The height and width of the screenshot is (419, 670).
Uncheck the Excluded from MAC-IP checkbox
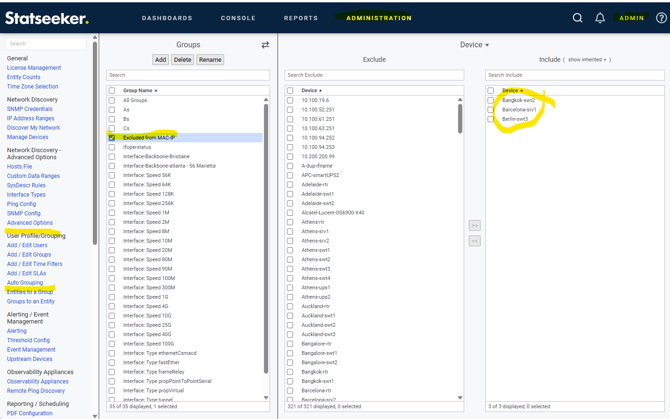pyautogui.click(x=112, y=138)
